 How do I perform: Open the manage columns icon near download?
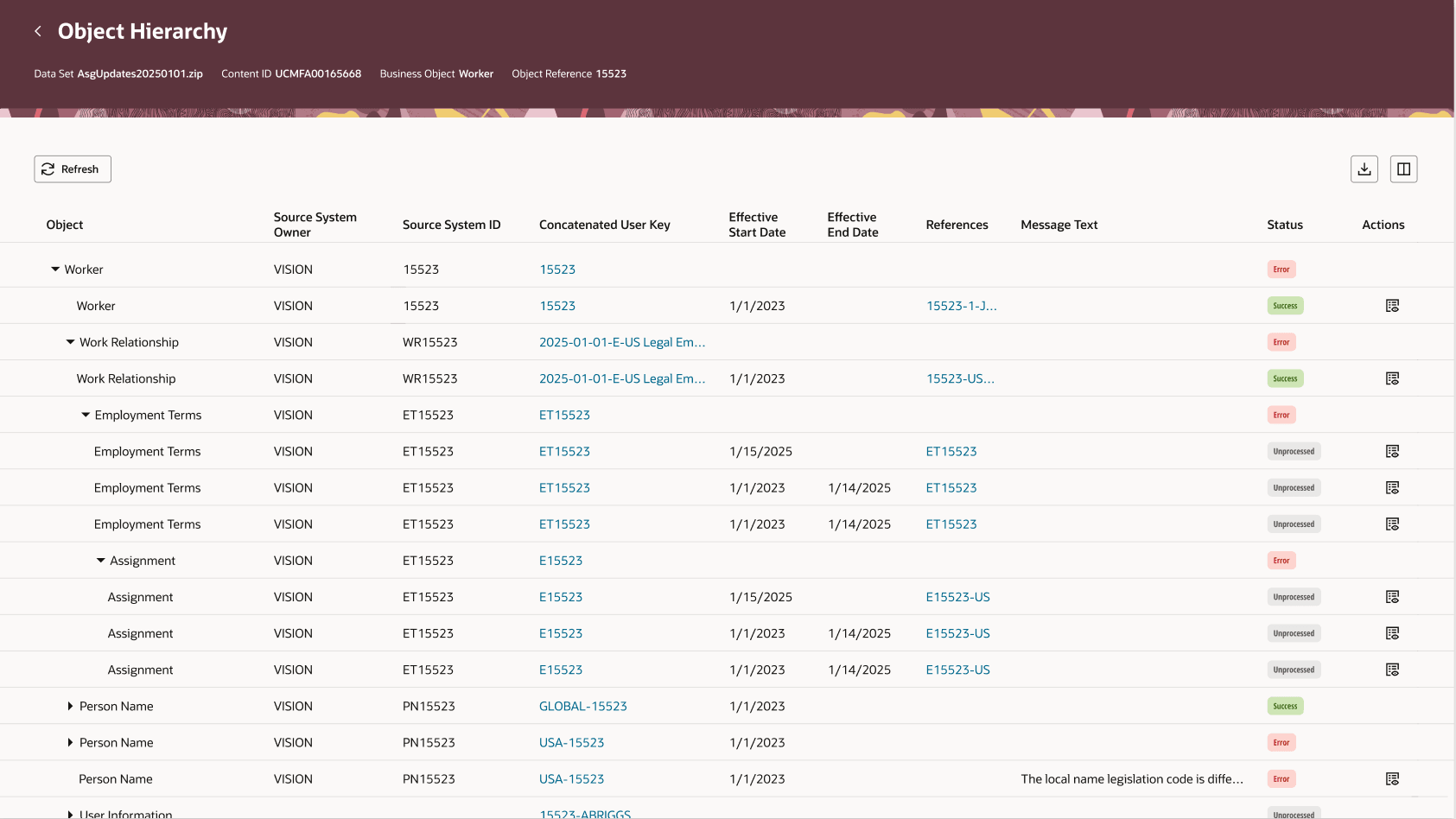[1403, 168]
